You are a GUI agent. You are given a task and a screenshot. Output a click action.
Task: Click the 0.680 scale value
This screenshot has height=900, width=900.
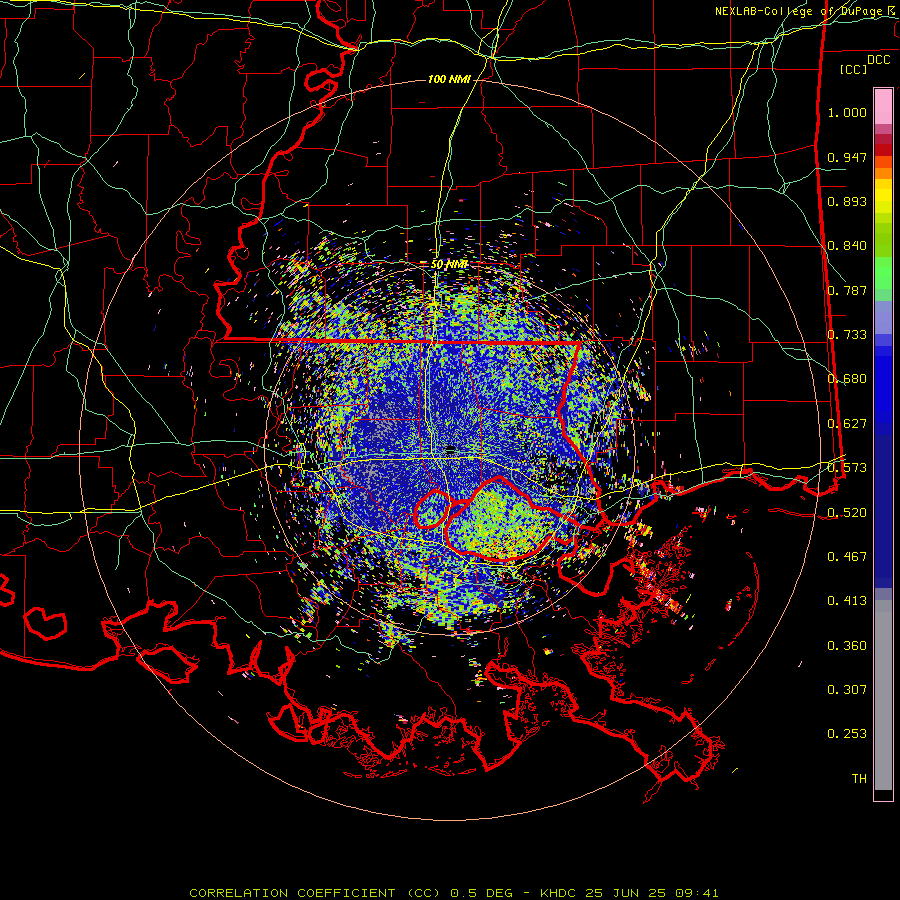click(x=847, y=379)
